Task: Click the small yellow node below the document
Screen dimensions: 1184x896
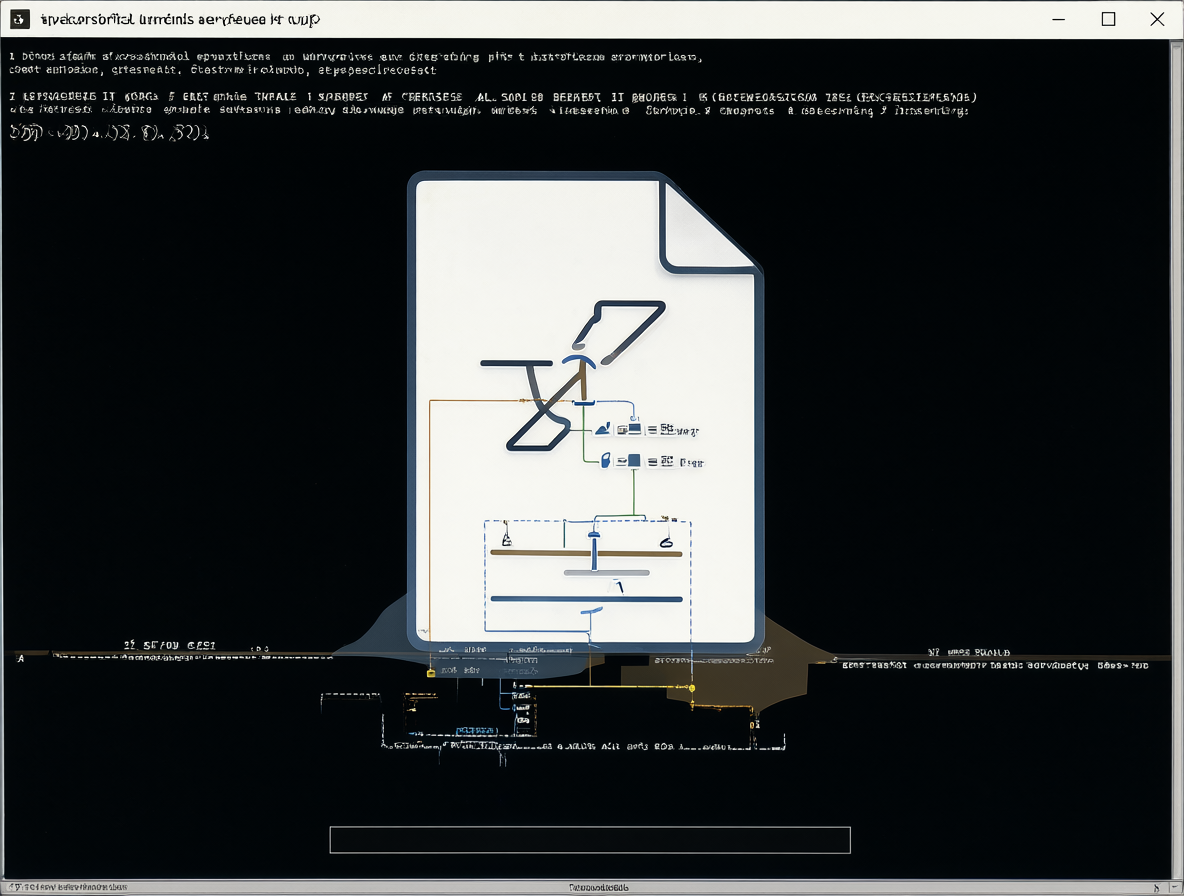Action: point(692,688)
